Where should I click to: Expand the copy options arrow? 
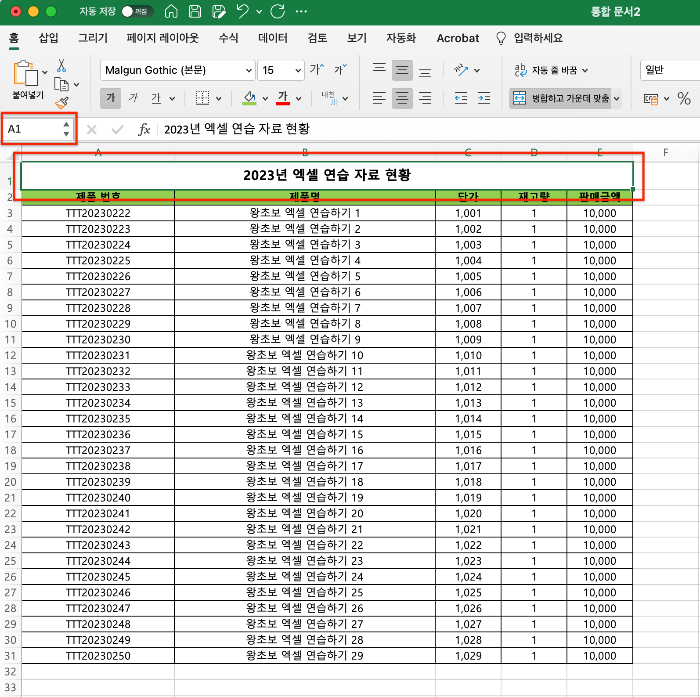(x=77, y=84)
